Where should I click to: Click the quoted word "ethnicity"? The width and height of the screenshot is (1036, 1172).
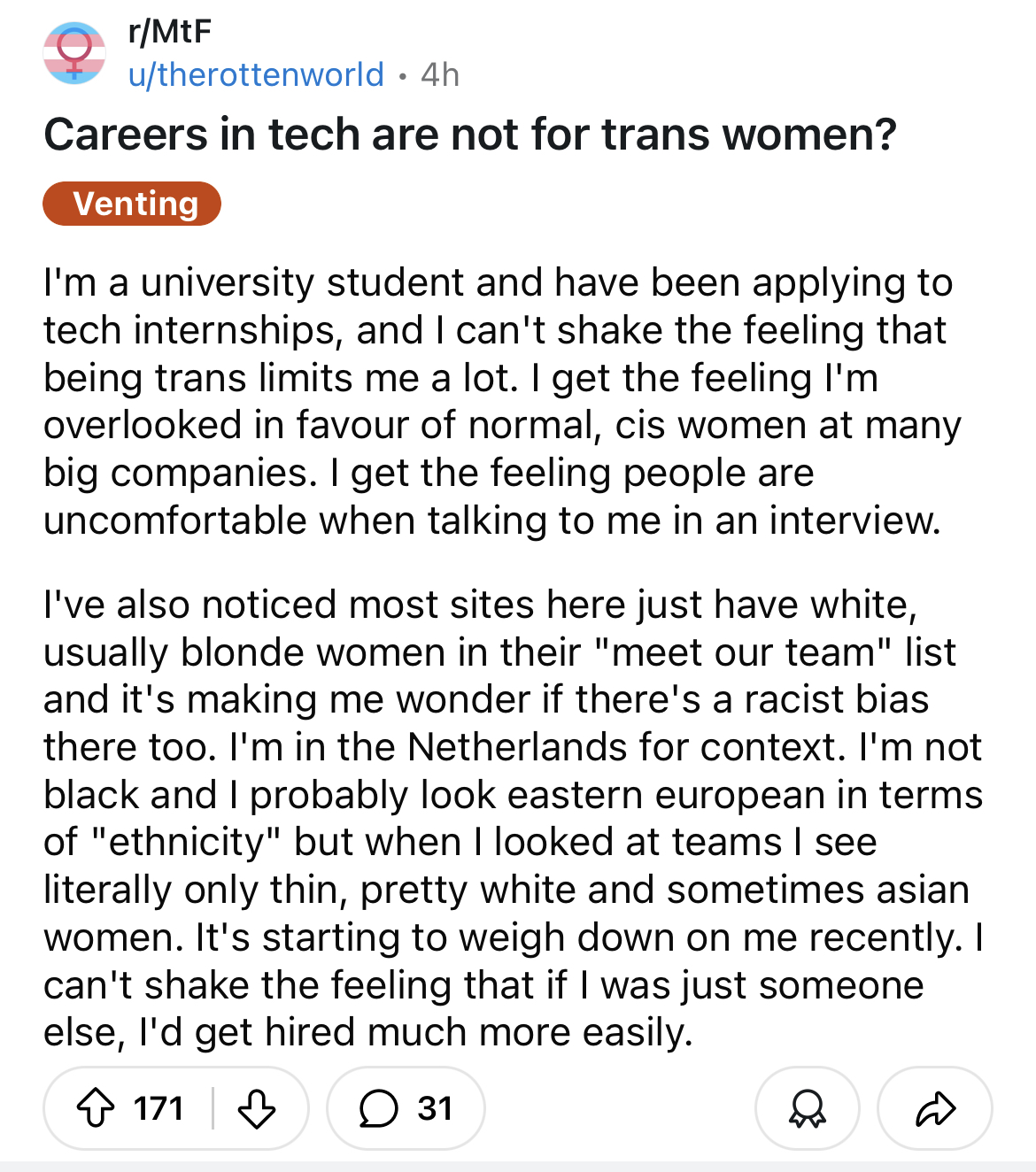click(x=187, y=842)
